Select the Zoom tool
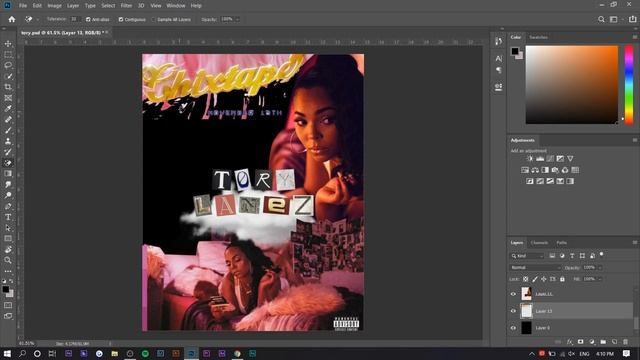This screenshot has width=640, height=360. 8,260
